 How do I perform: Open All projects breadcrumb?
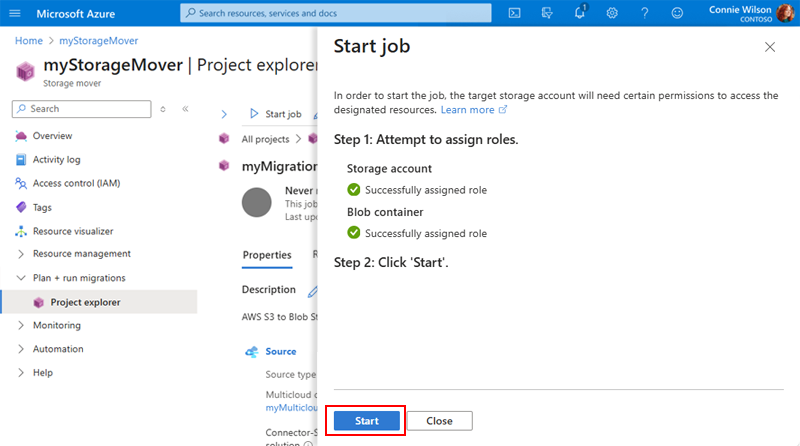(x=265, y=139)
